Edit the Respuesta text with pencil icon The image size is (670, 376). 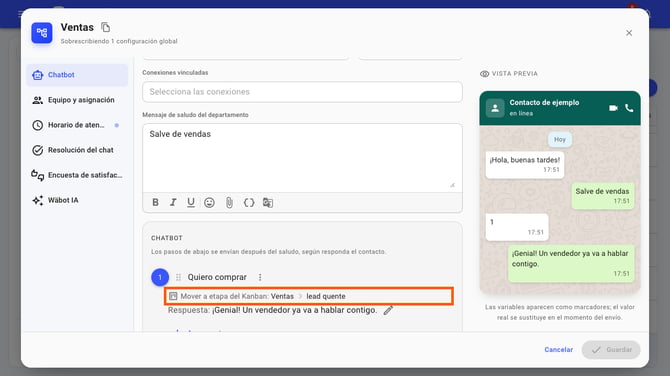[388, 311]
